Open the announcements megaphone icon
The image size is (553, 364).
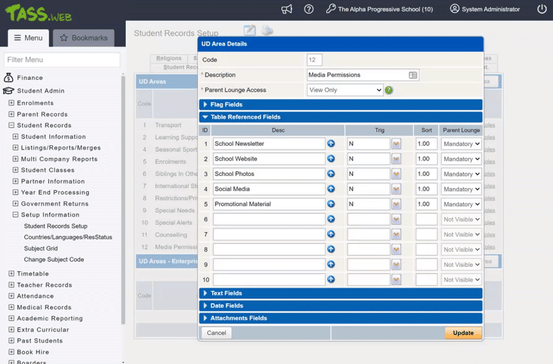click(286, 9)
